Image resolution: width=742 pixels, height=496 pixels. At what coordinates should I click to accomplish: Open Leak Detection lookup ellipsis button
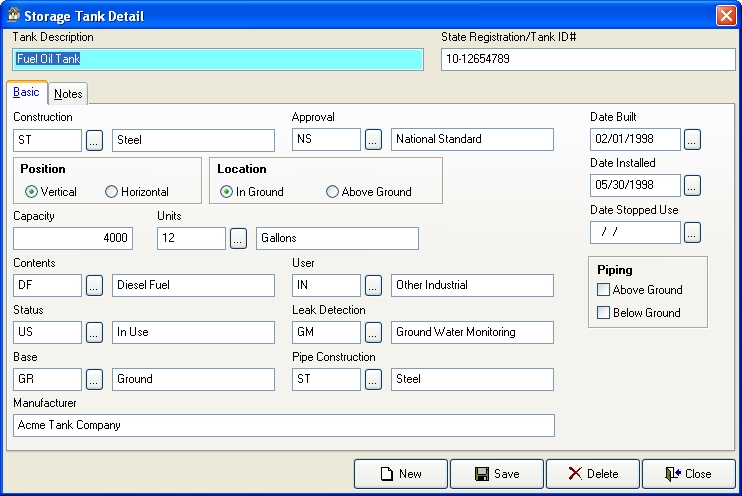coord(374,333)
